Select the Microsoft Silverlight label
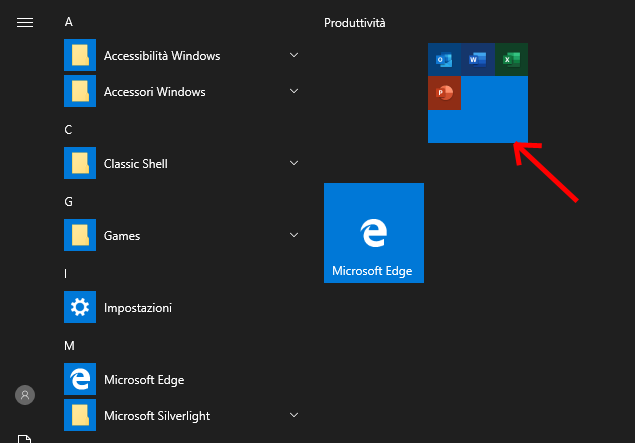 pyautogui.click(x=157, y=416)
